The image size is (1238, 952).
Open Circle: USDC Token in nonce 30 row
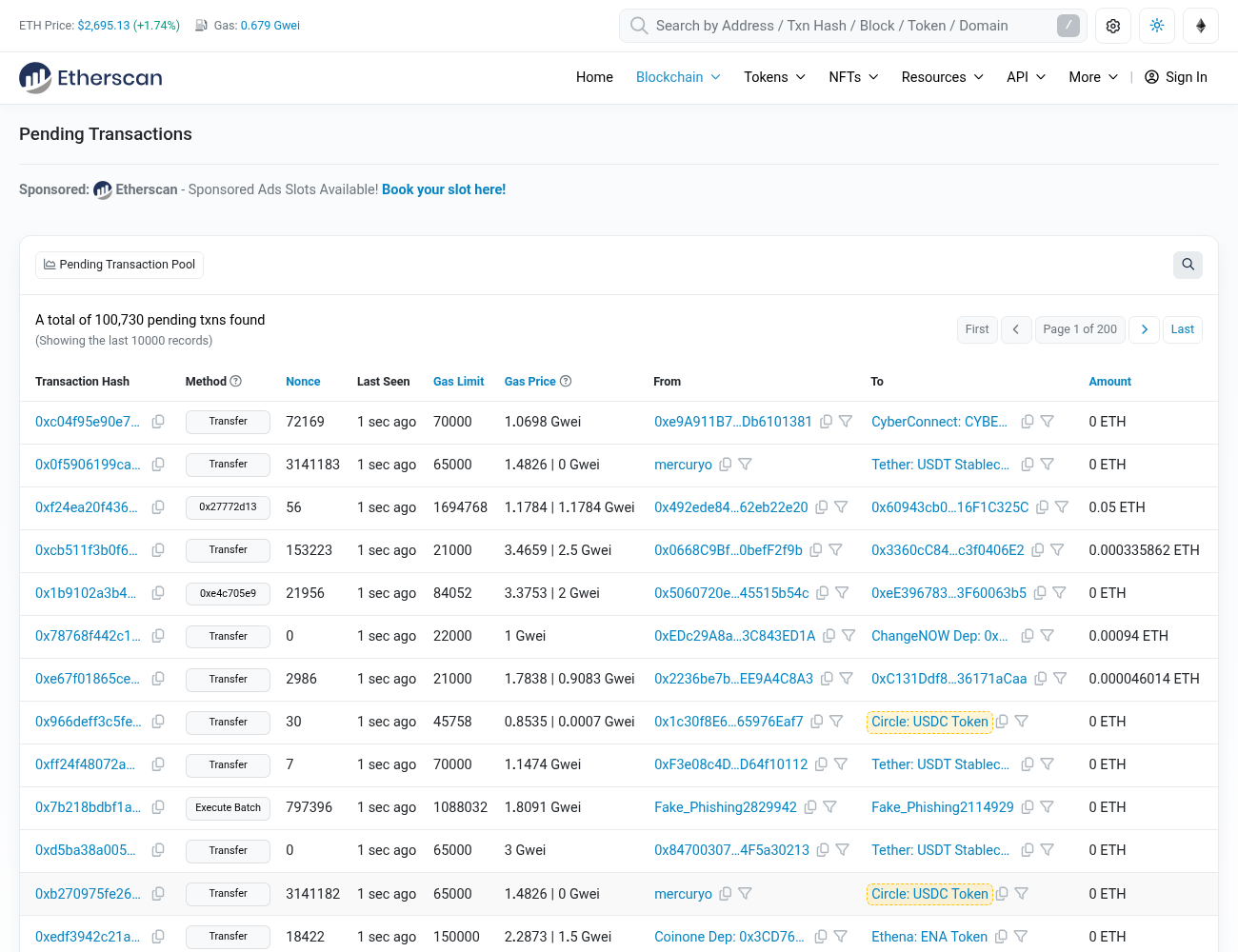coord(929,722)
